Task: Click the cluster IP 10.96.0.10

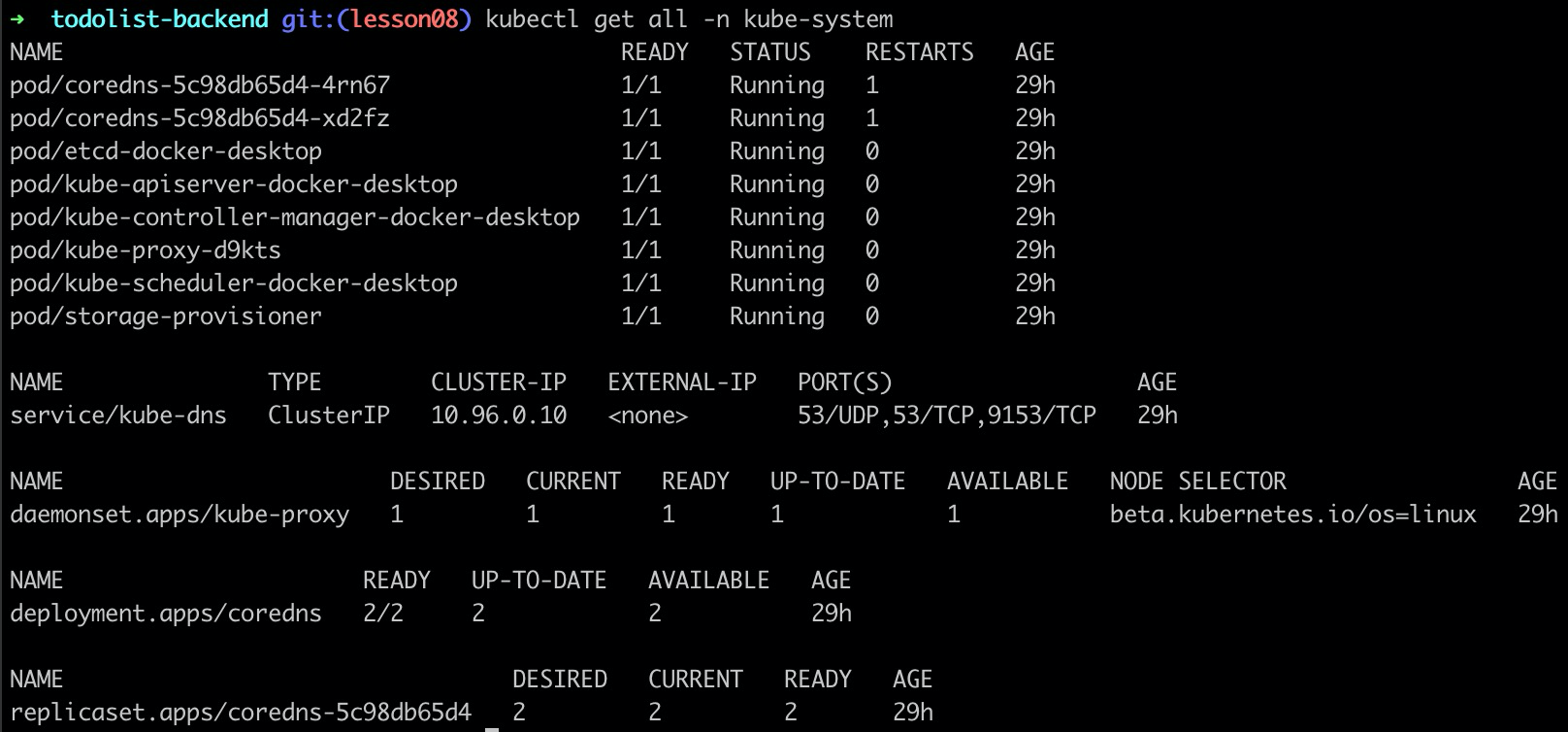Action: 499,416
